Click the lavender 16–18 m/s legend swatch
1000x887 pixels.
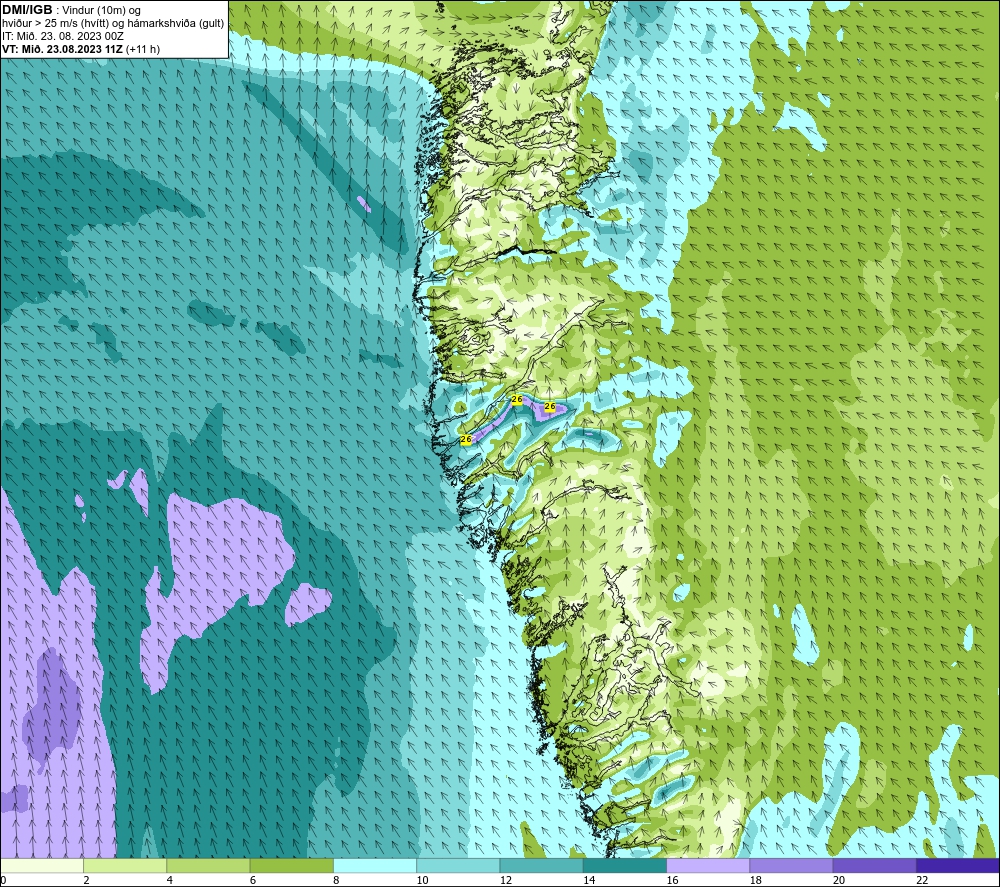[708, 865]
